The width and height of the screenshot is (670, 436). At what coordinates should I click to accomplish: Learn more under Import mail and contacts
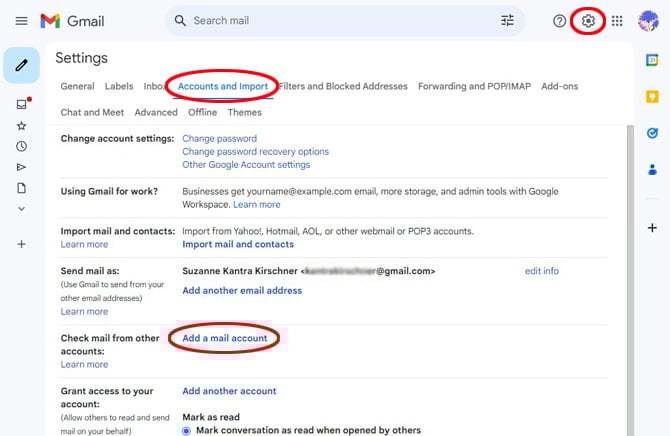point(84,244)
